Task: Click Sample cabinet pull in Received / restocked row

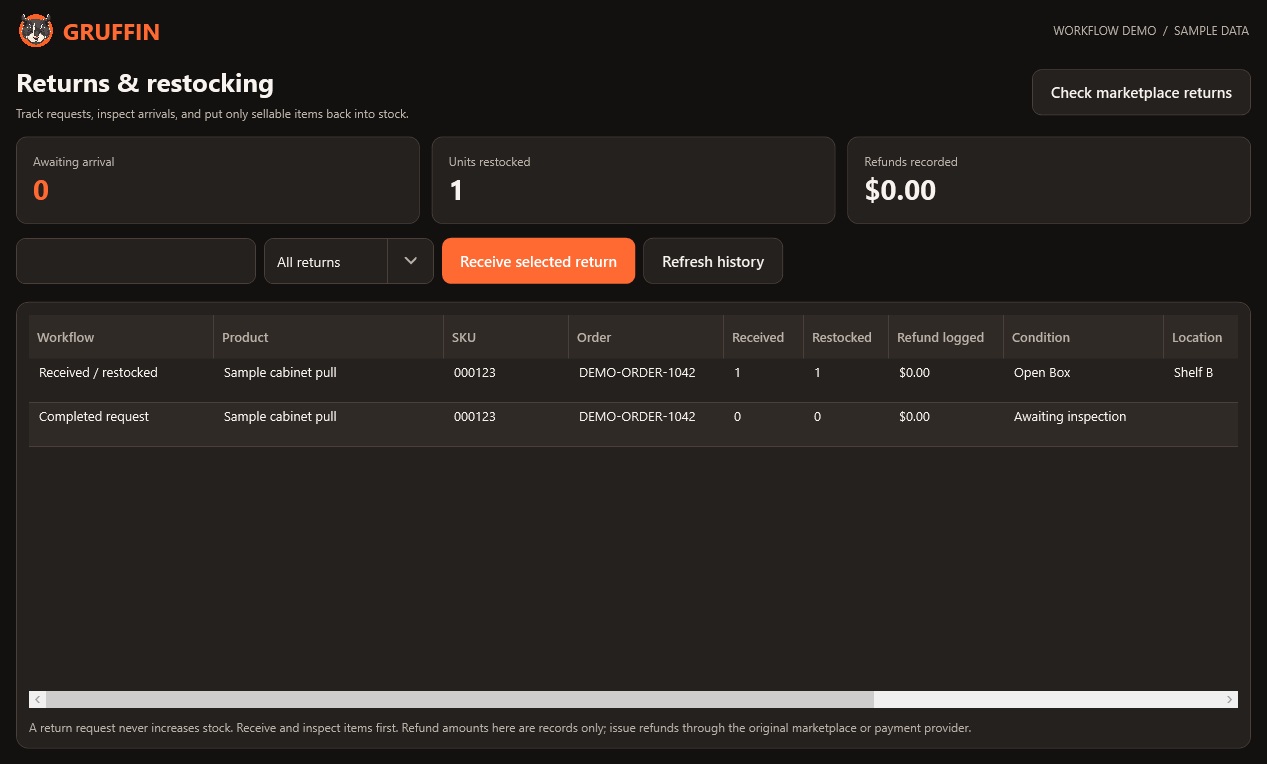Action: (x=280, y=372)
